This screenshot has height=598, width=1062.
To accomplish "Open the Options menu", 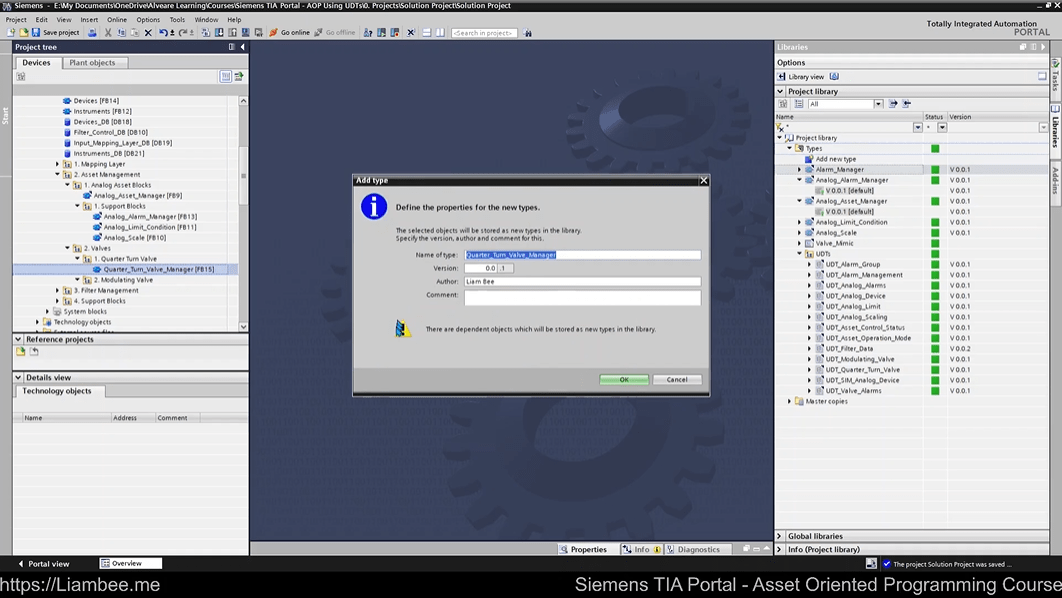I will coord(148,19).
